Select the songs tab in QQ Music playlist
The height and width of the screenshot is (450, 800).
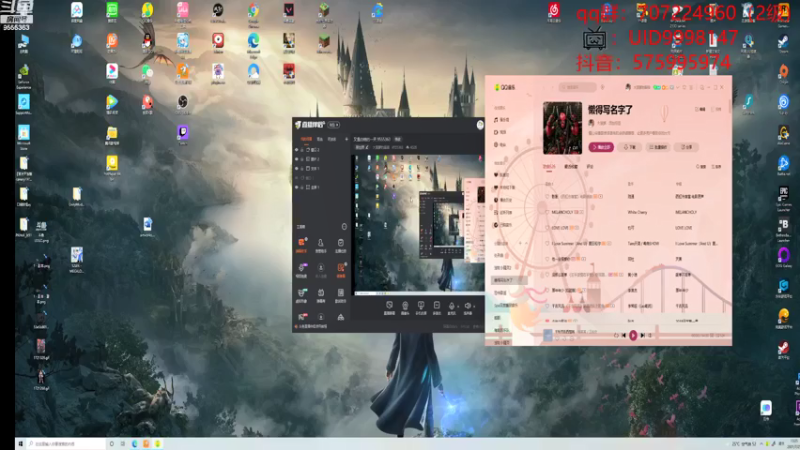pos(549,167)
